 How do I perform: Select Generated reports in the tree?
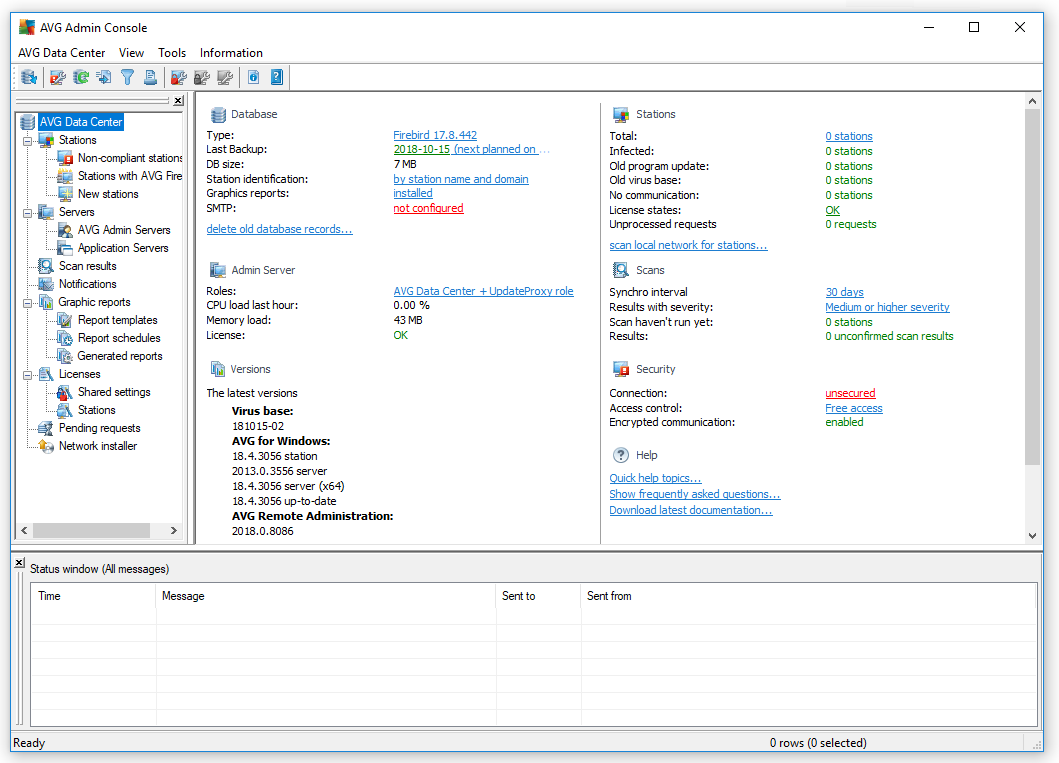[120, 356]
